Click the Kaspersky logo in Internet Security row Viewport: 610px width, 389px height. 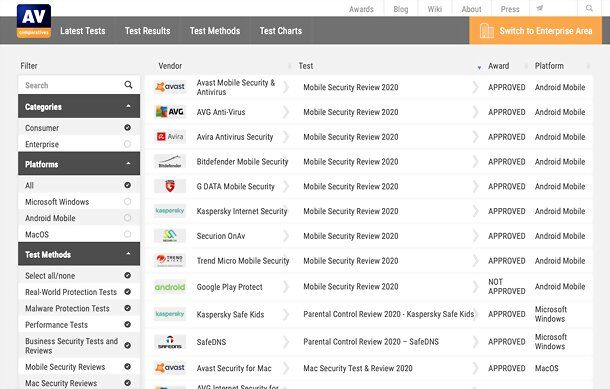tap(170, 211)
